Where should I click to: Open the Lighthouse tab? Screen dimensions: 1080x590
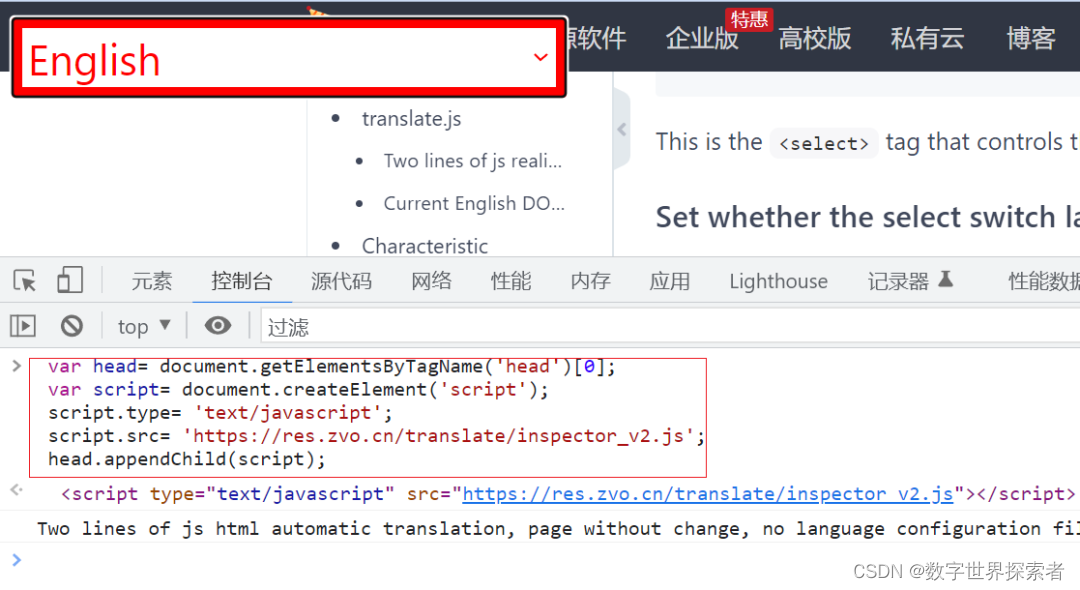(x=778, y=281)
